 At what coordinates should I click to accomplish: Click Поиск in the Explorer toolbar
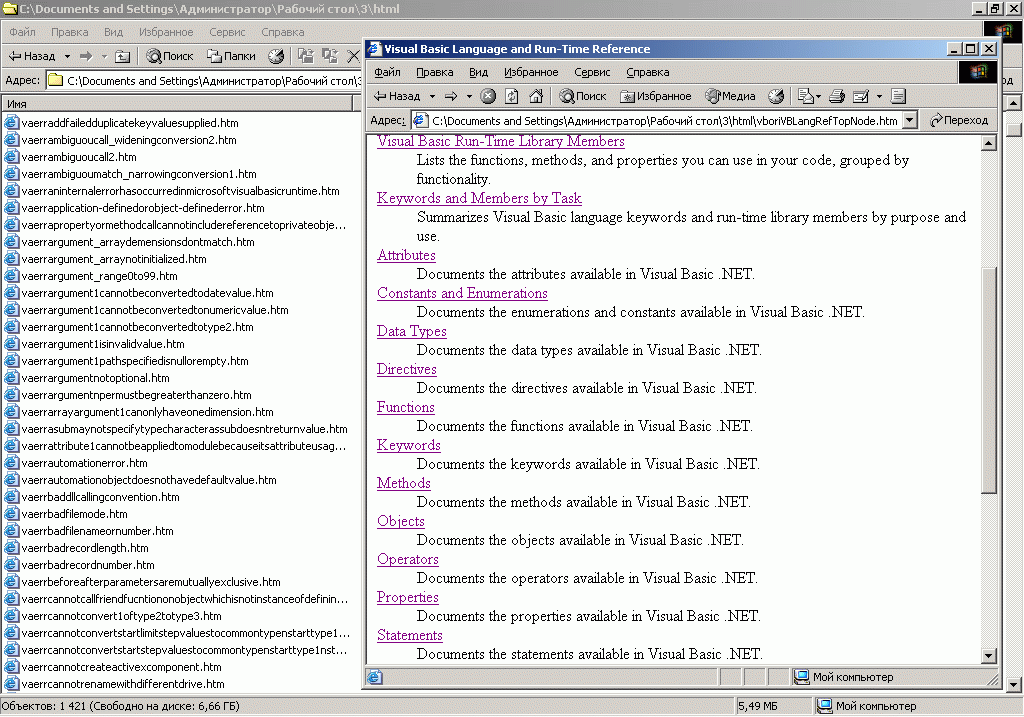coord(170,56)
